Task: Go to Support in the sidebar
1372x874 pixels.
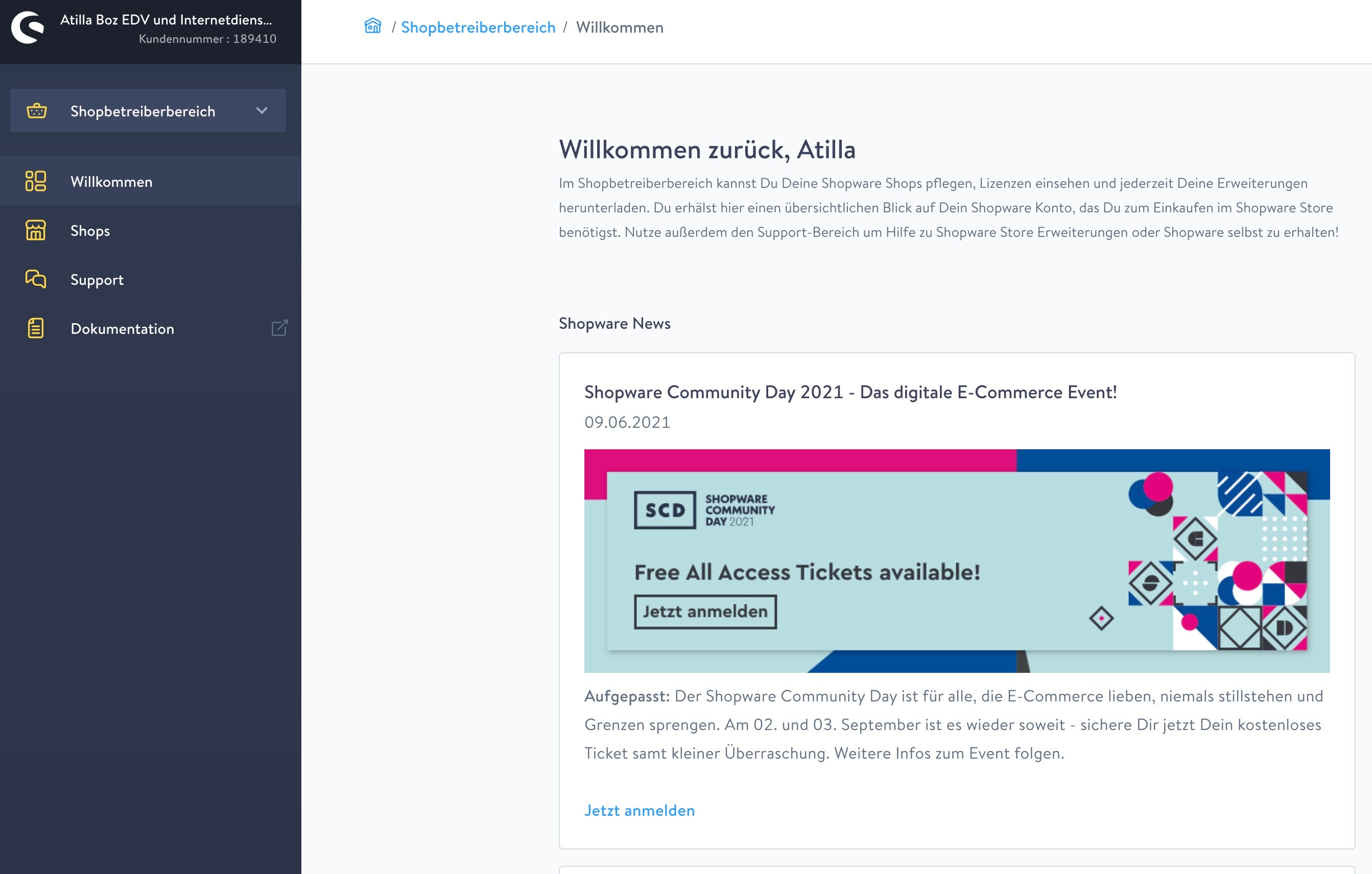Action: point(97,280)
